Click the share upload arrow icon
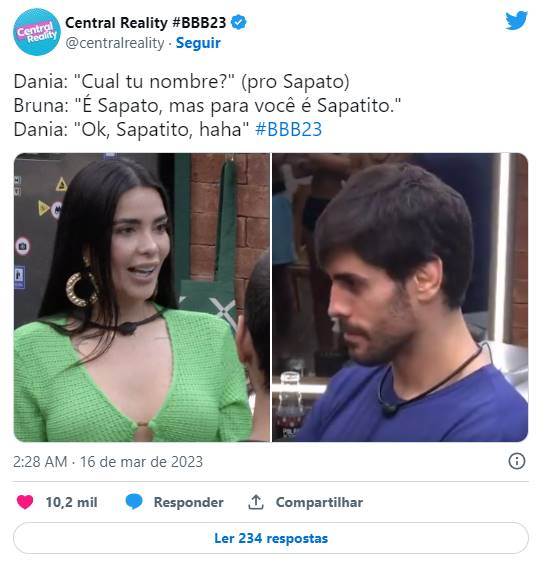543x563 pixels. [256, 502]
